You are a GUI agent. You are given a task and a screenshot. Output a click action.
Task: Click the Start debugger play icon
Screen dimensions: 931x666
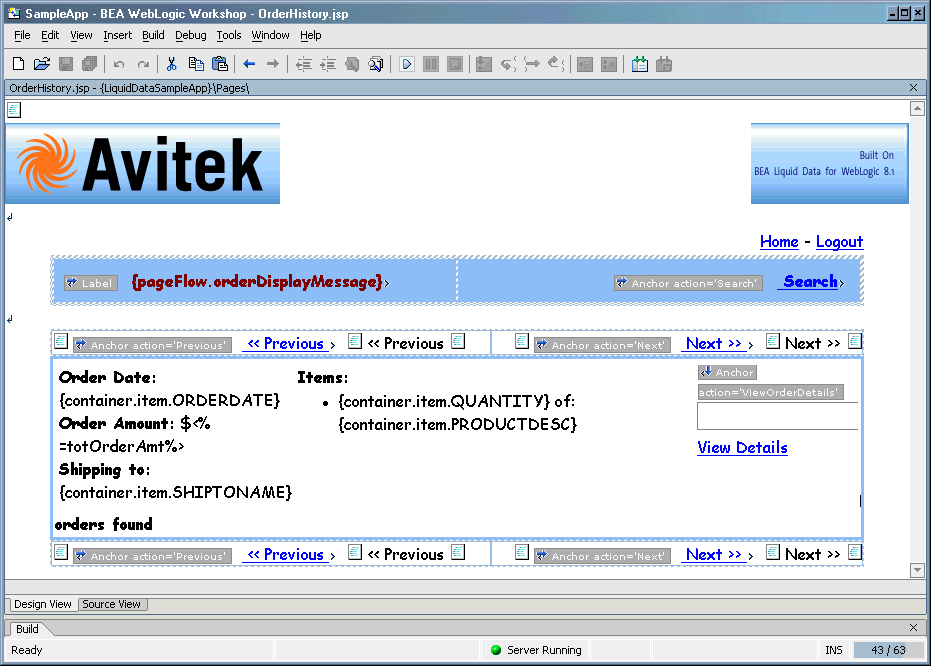407,64
